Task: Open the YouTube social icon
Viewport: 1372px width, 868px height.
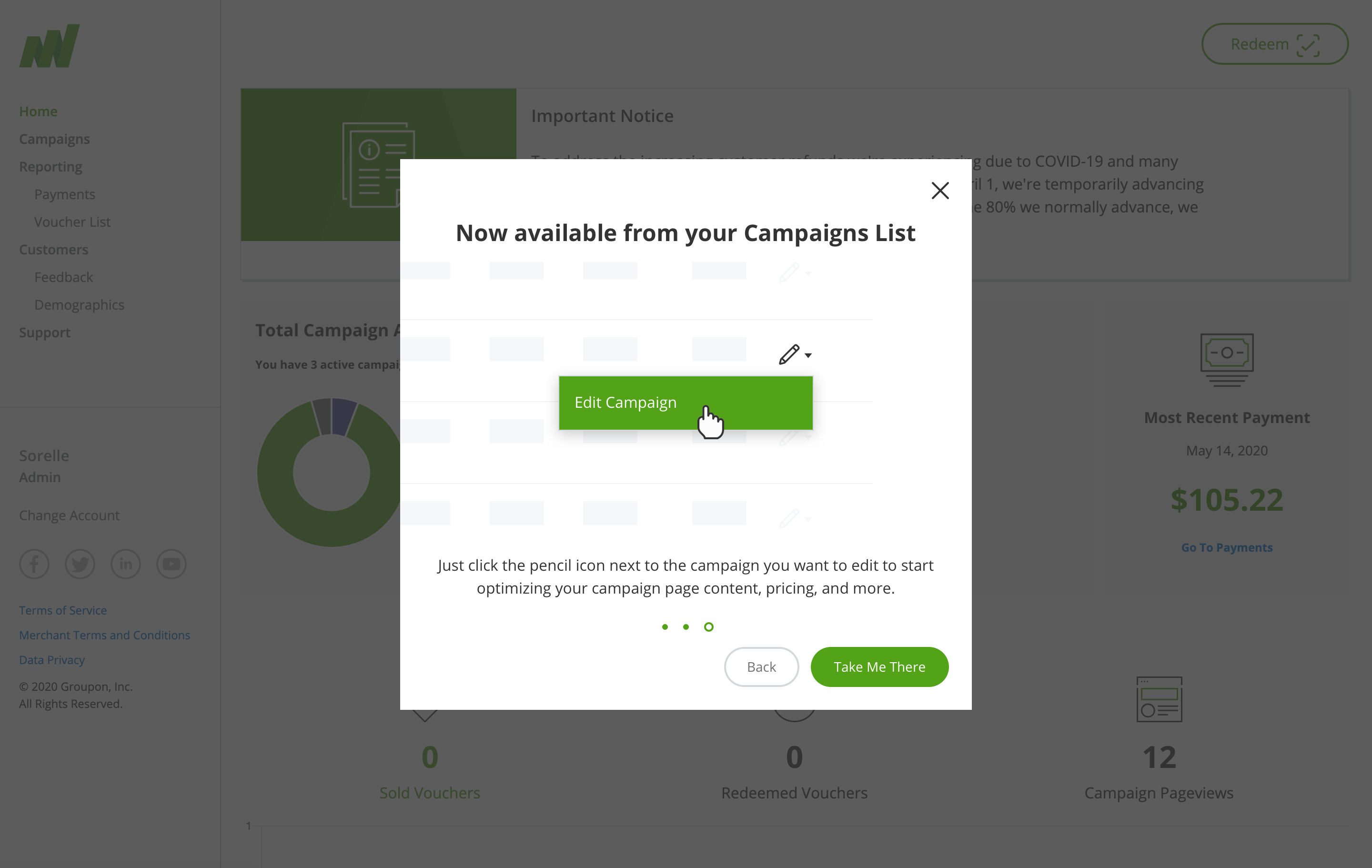Action: coord(171,564)
